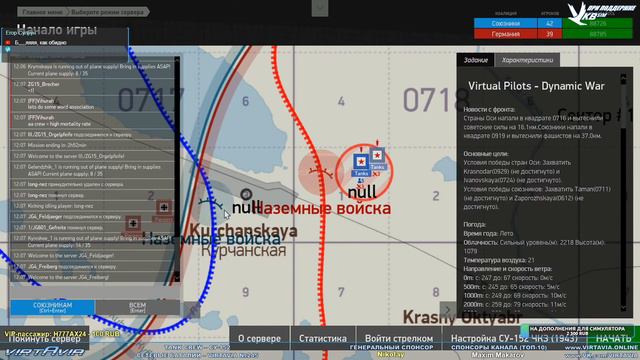Image resolution: width=640 pixels, height=360 pixels.
Task: Click the blue ground troops arc marker
Action: 210,203
